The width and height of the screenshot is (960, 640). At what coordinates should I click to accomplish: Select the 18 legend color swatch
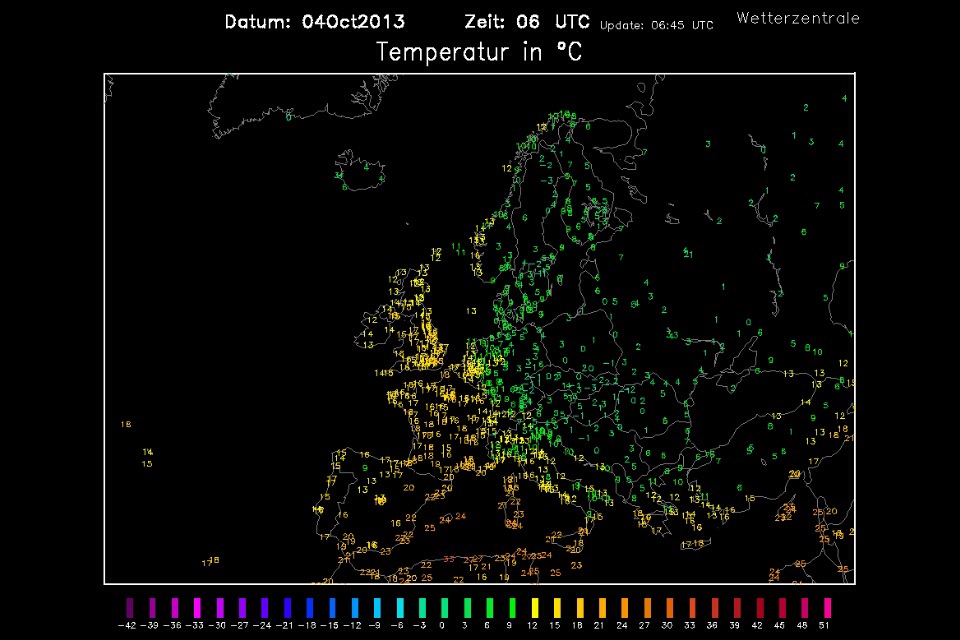coord(579,607)
